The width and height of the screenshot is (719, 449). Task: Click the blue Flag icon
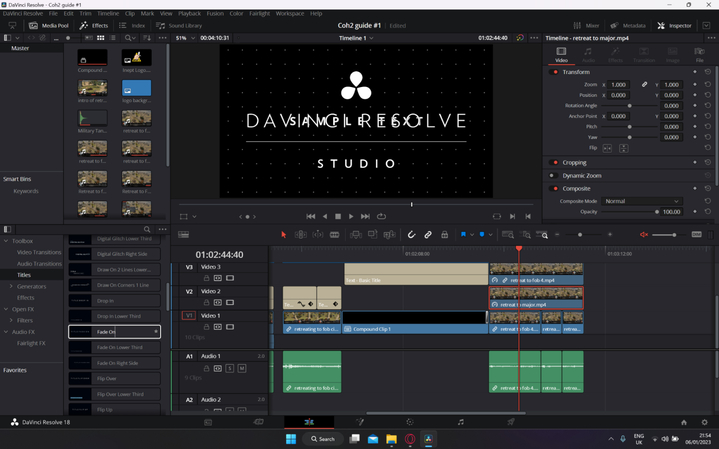tap(463, 234)
